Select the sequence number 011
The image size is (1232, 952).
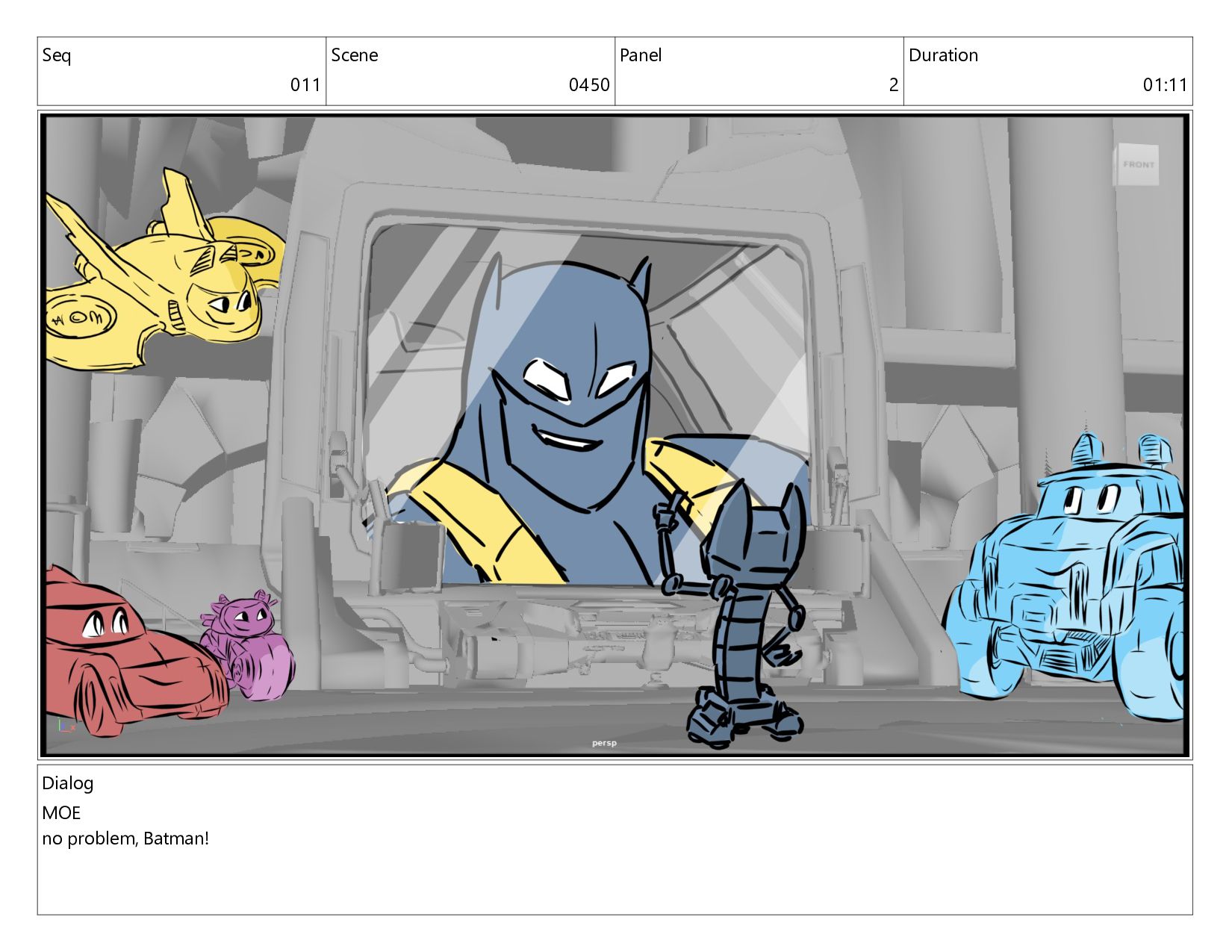(x=305, y=85)
